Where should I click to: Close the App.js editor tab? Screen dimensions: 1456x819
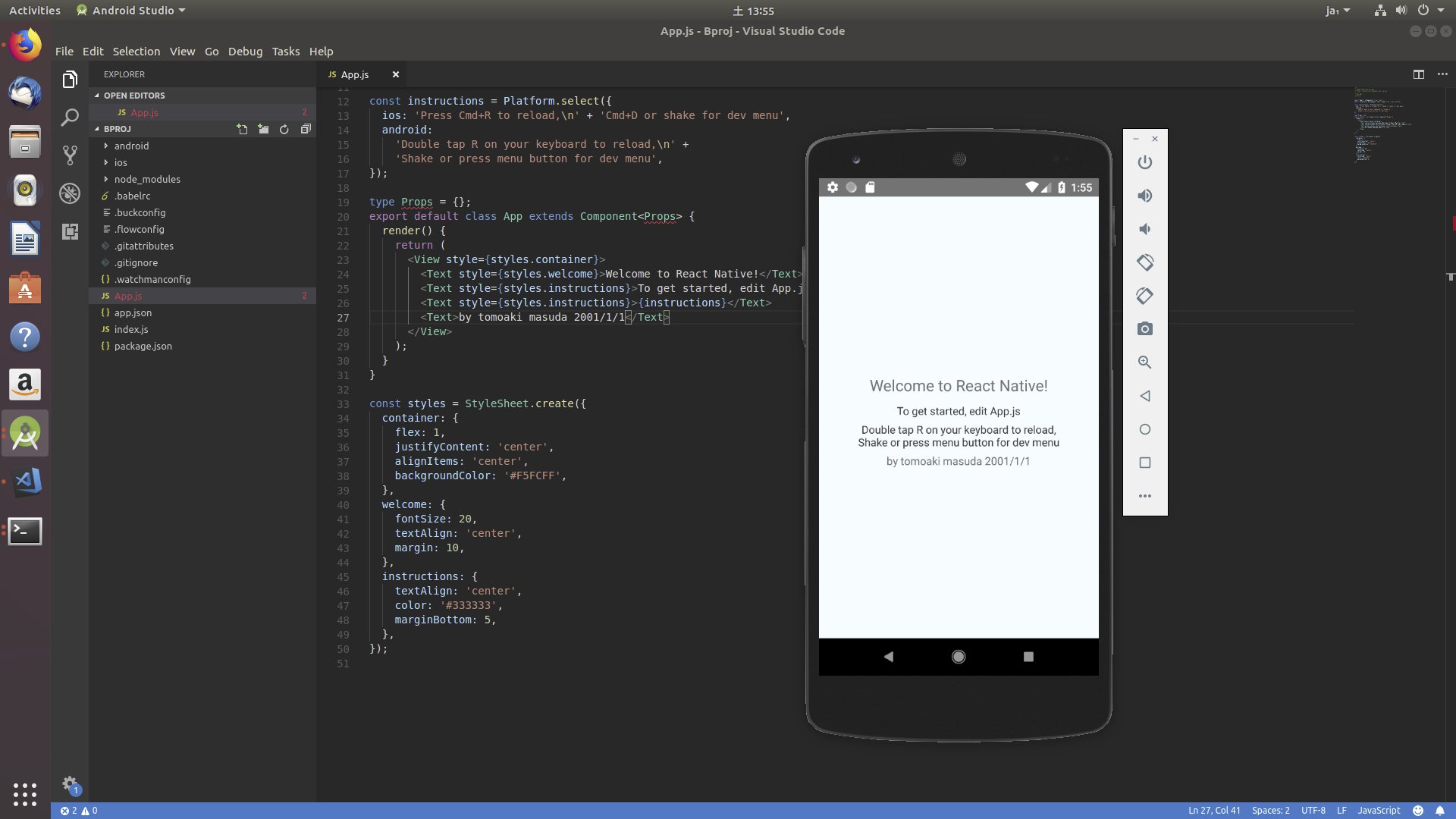tap(395, 74)
